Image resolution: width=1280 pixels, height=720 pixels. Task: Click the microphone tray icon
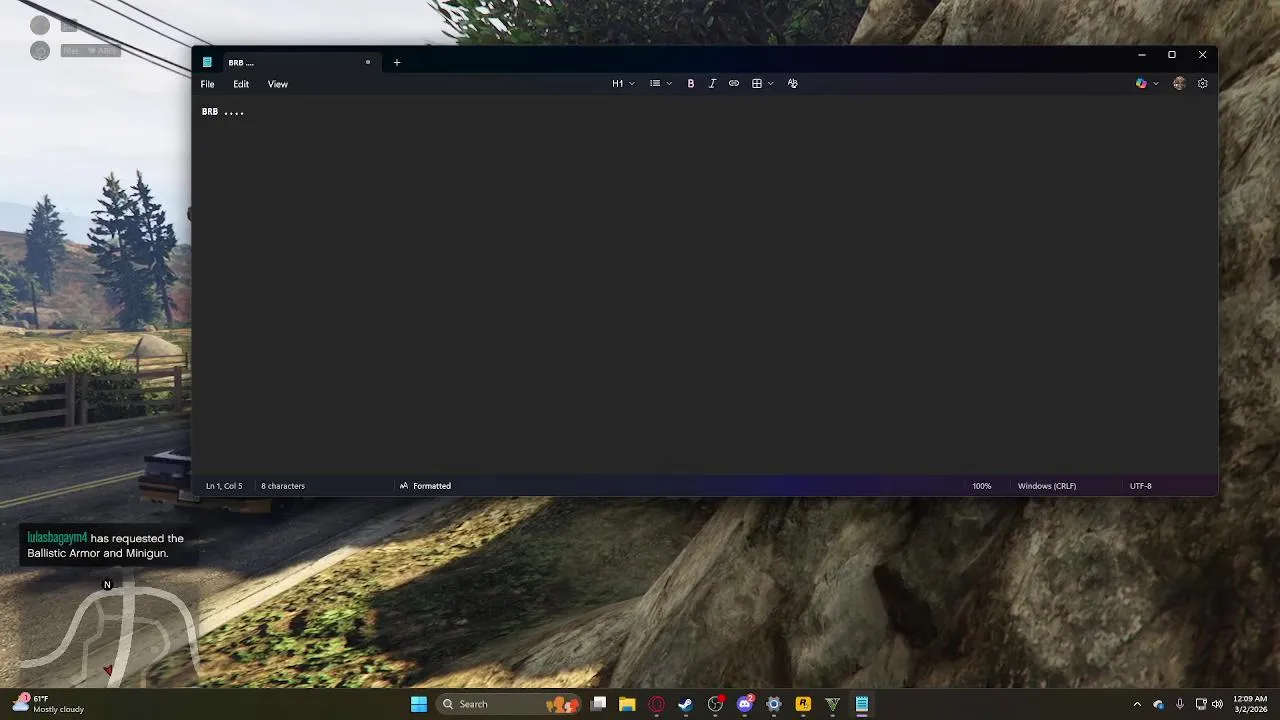click(x=1180, y=704)
